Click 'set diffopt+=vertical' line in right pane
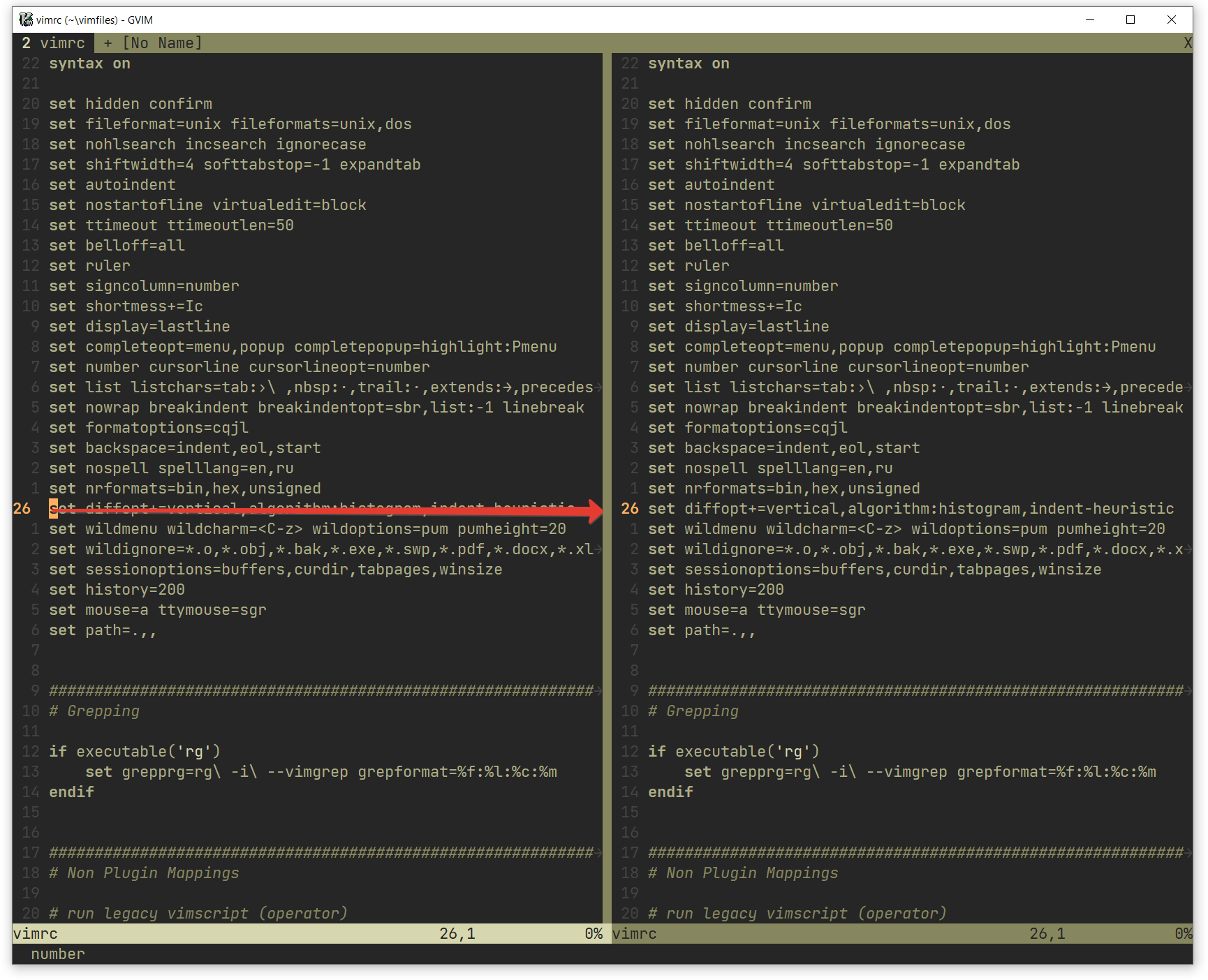Viewport: 1208px width, 980px height. (911, 509)
